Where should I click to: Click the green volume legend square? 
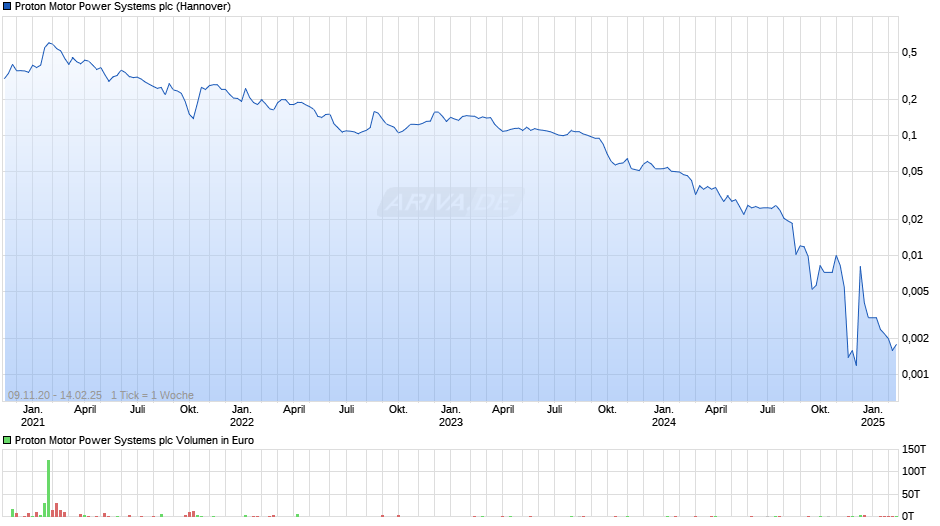click(x=7, y=440)
